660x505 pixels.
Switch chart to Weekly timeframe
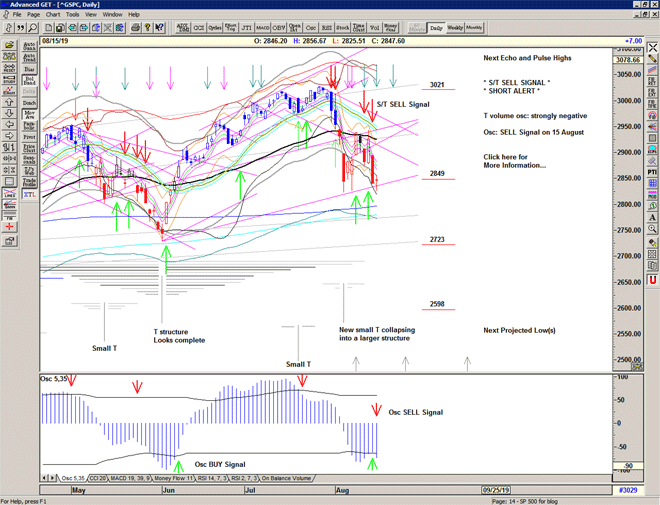point(455,28)
